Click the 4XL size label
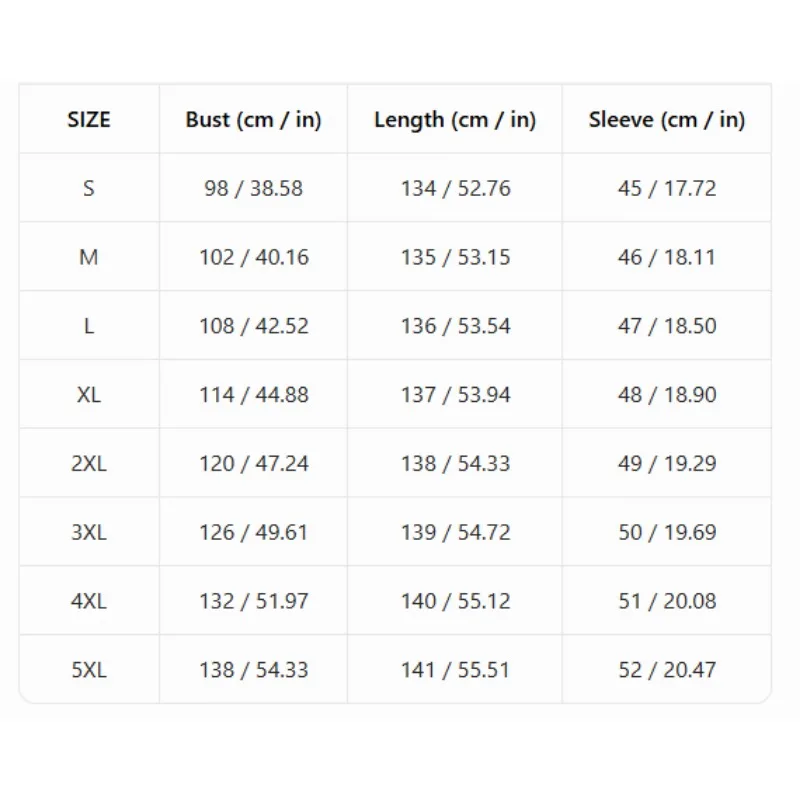 coord(89,601)
